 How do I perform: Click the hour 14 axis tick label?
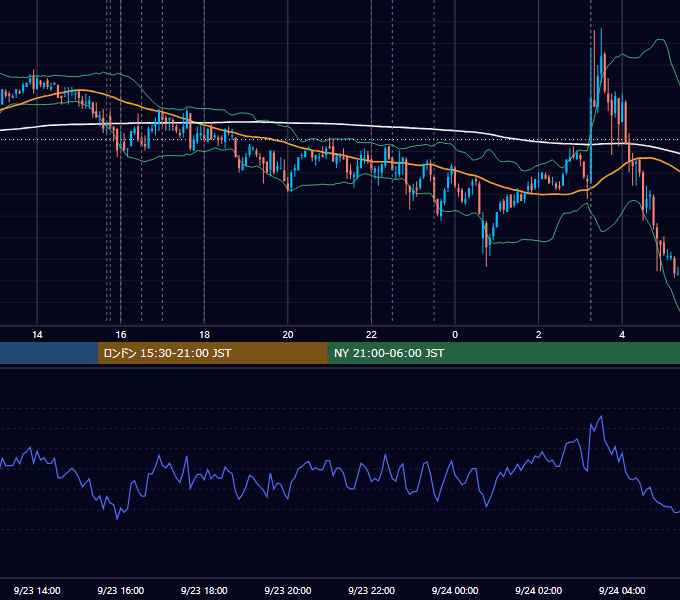point(37,335)
